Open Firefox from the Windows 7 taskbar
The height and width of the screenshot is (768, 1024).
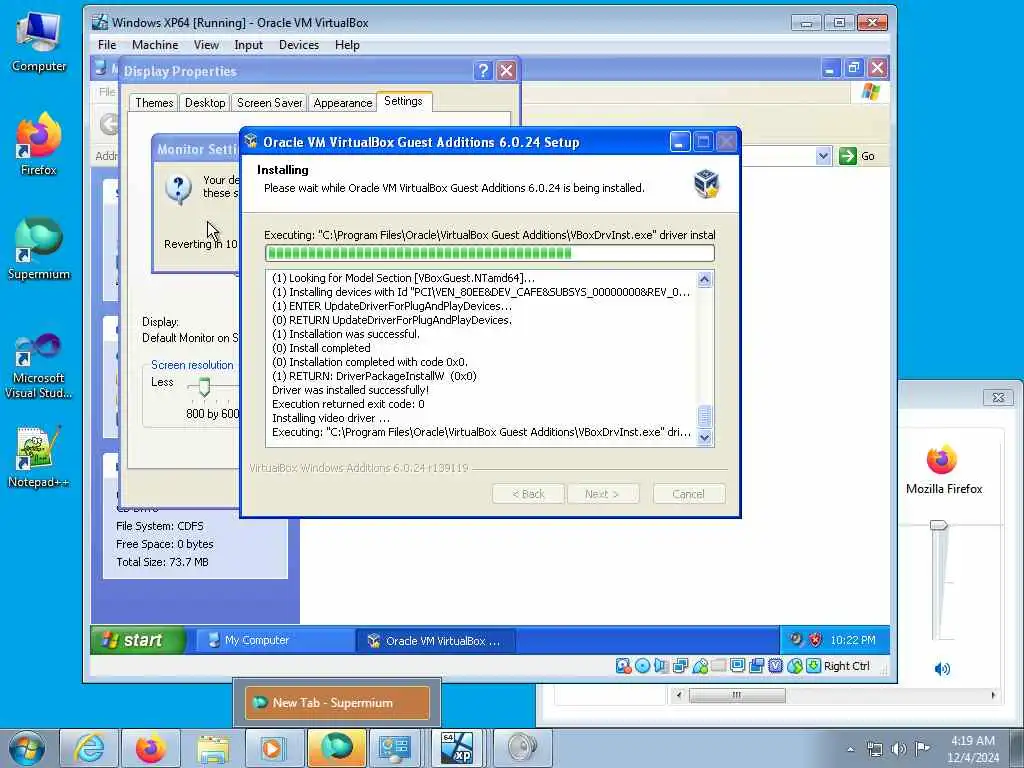pos(150,748)
